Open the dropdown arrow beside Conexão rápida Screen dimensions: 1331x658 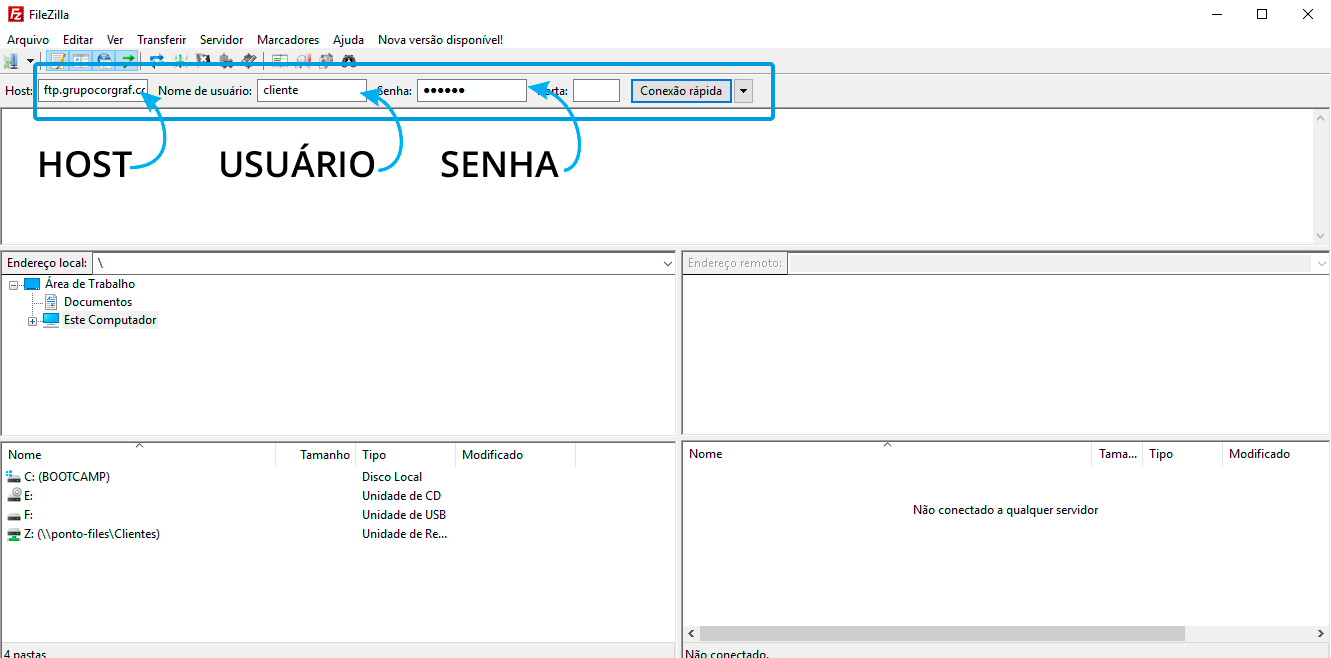click(x=743, y=90)
